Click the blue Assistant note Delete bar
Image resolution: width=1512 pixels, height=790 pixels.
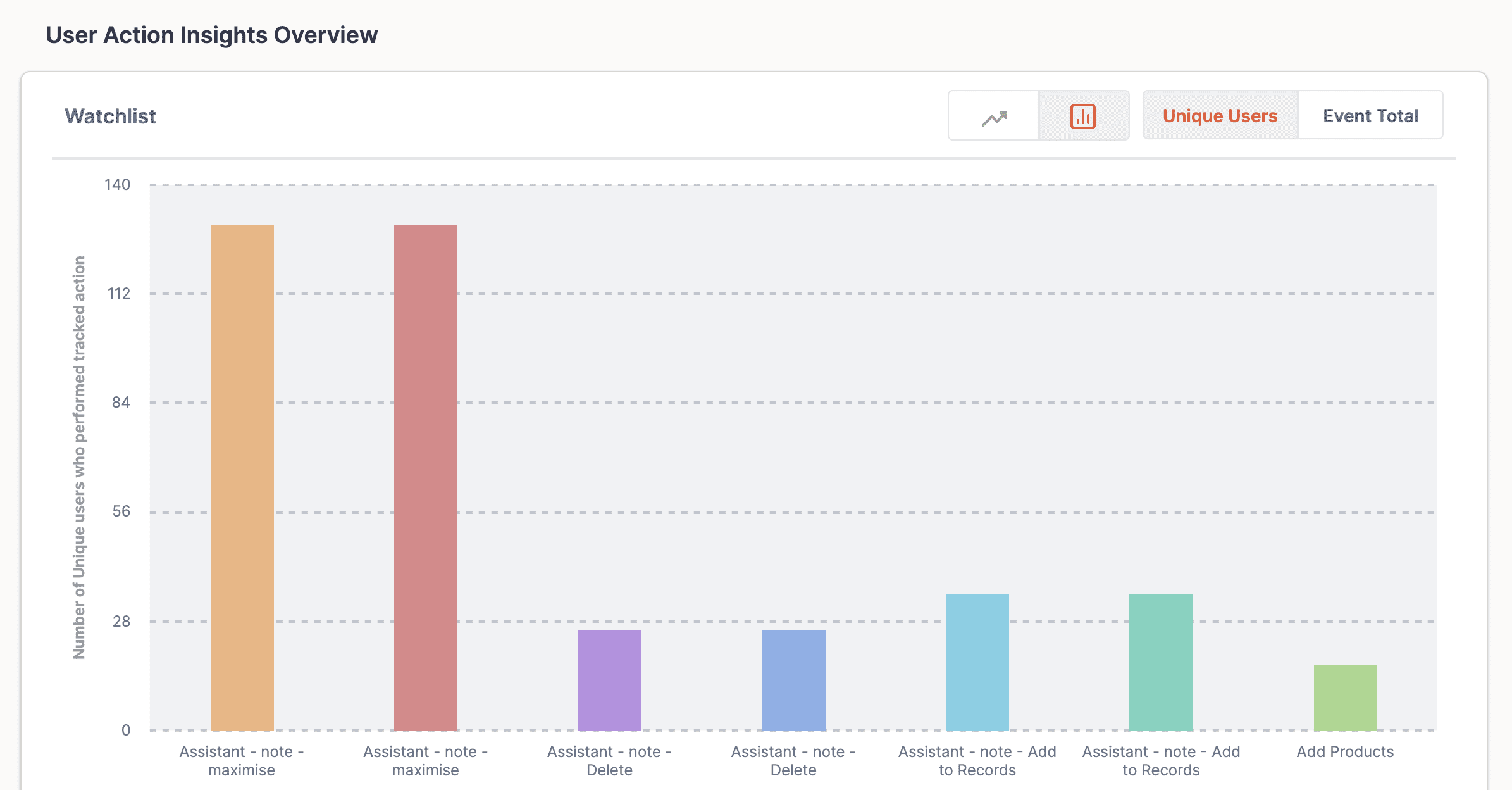tap(793, 680)
